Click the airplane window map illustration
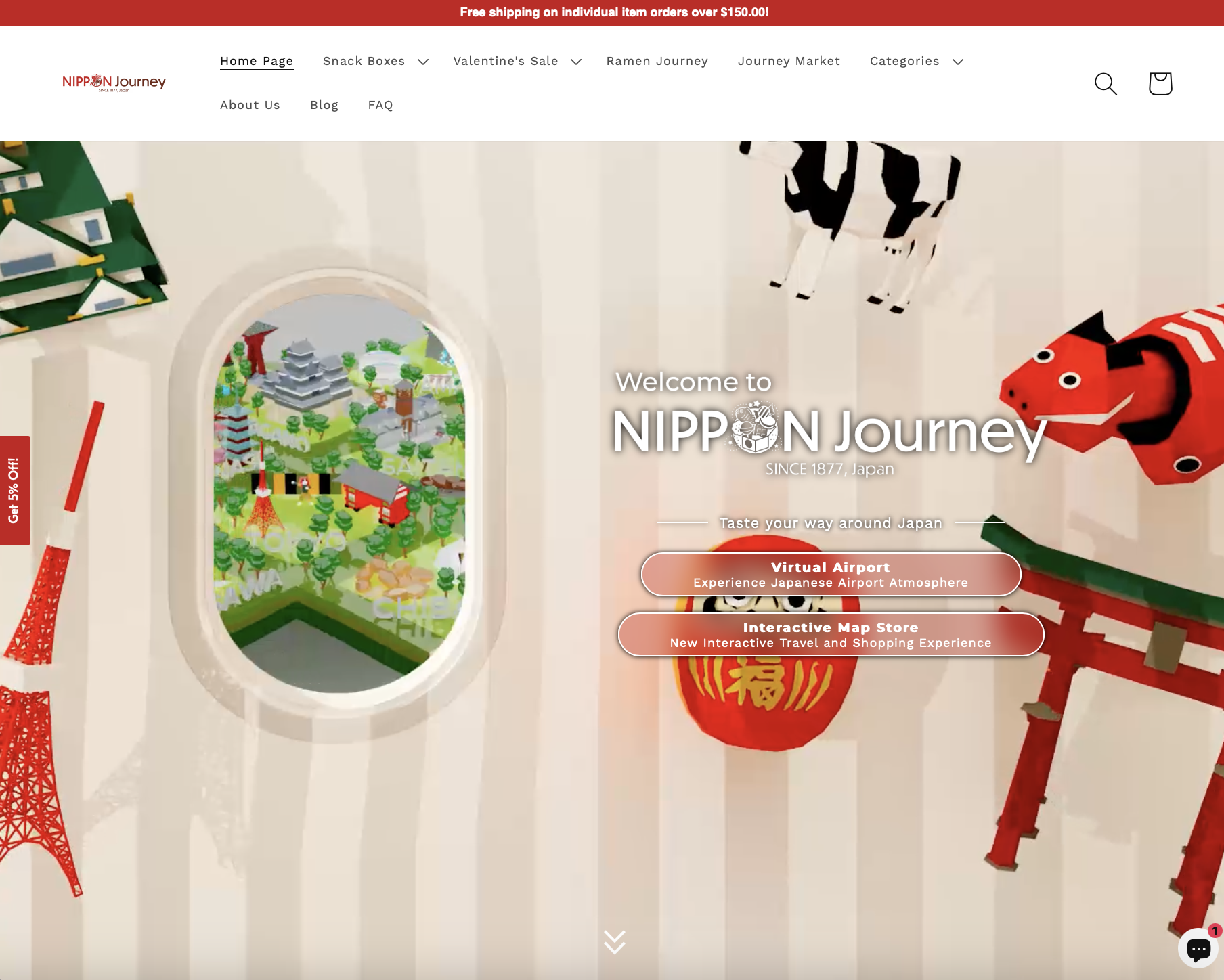The width and height of the screenshot is (1224, 980). (x=339, y=493)
